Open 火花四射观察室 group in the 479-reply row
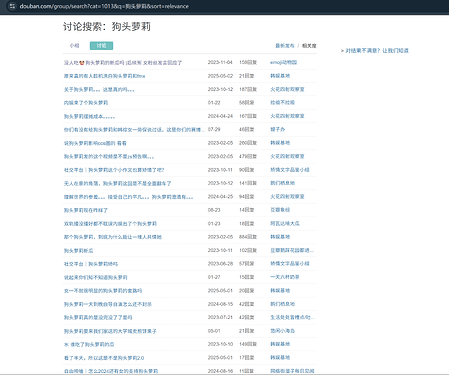 [x=287, y=156]
